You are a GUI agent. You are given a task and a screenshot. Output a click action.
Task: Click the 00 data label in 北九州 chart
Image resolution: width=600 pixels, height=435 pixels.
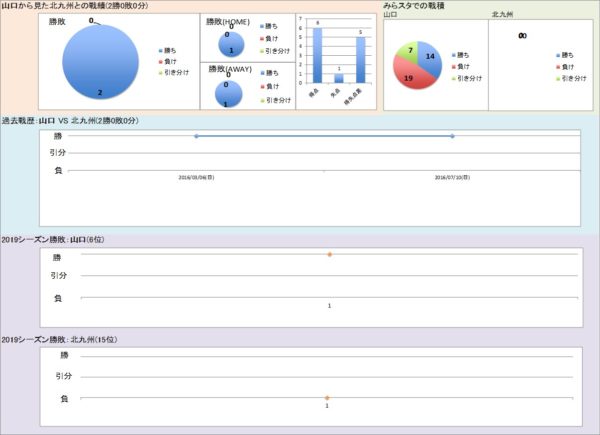pos(522,36)
